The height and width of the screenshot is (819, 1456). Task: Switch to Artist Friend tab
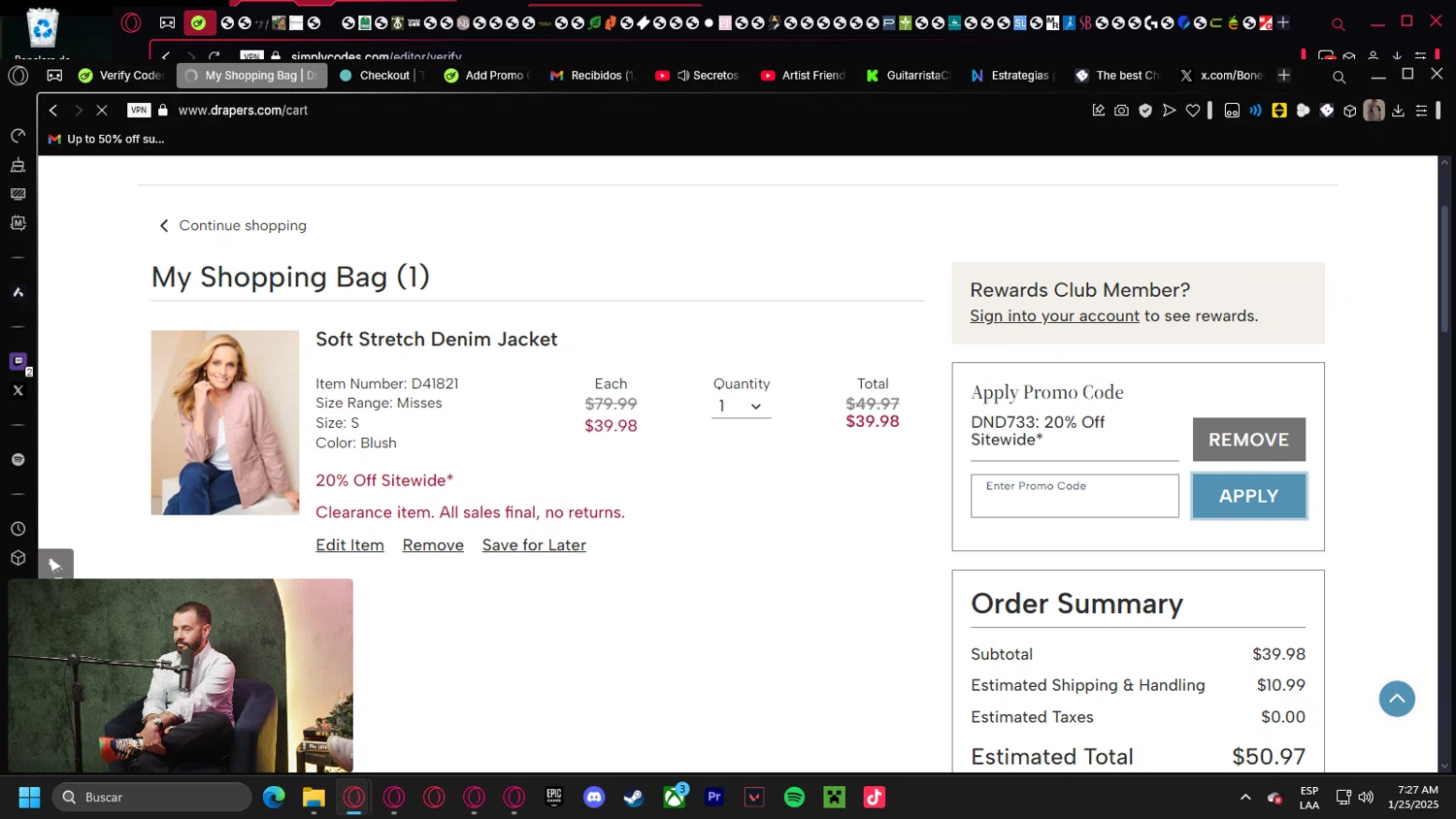pos(804,75)
